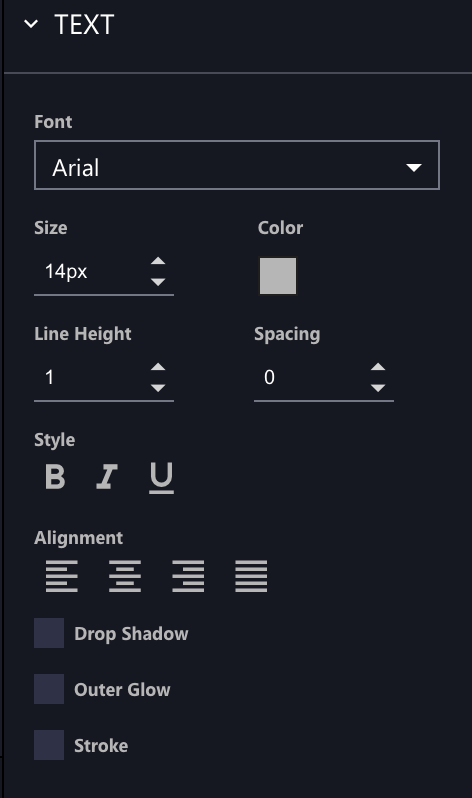Image resolution: width=472 pixels, height=798 pixels.
Task: Open the text Color swatch
Action: point(278,276)
